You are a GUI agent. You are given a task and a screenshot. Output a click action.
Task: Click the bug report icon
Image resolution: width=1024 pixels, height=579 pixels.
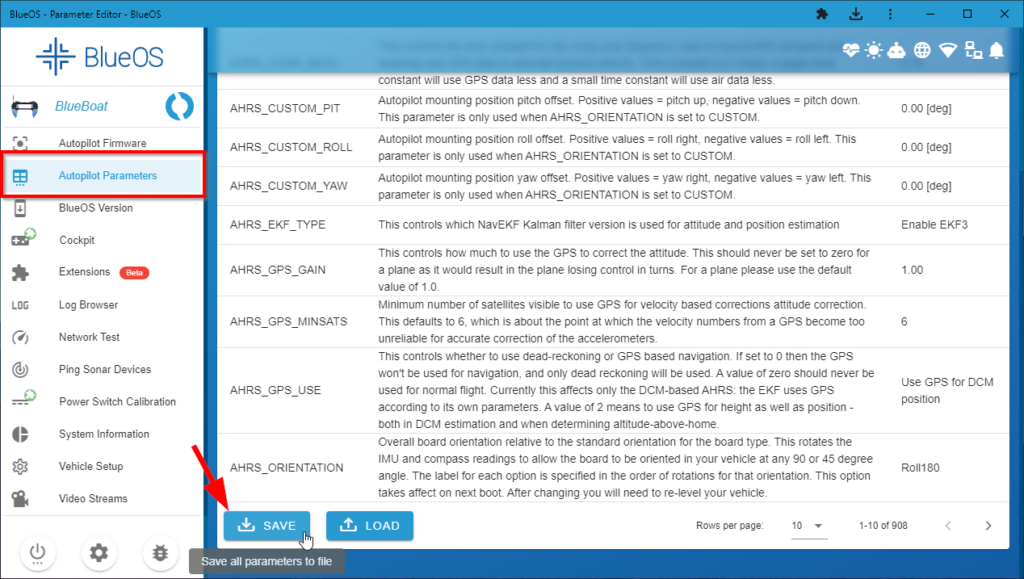[x=160, y=551]
